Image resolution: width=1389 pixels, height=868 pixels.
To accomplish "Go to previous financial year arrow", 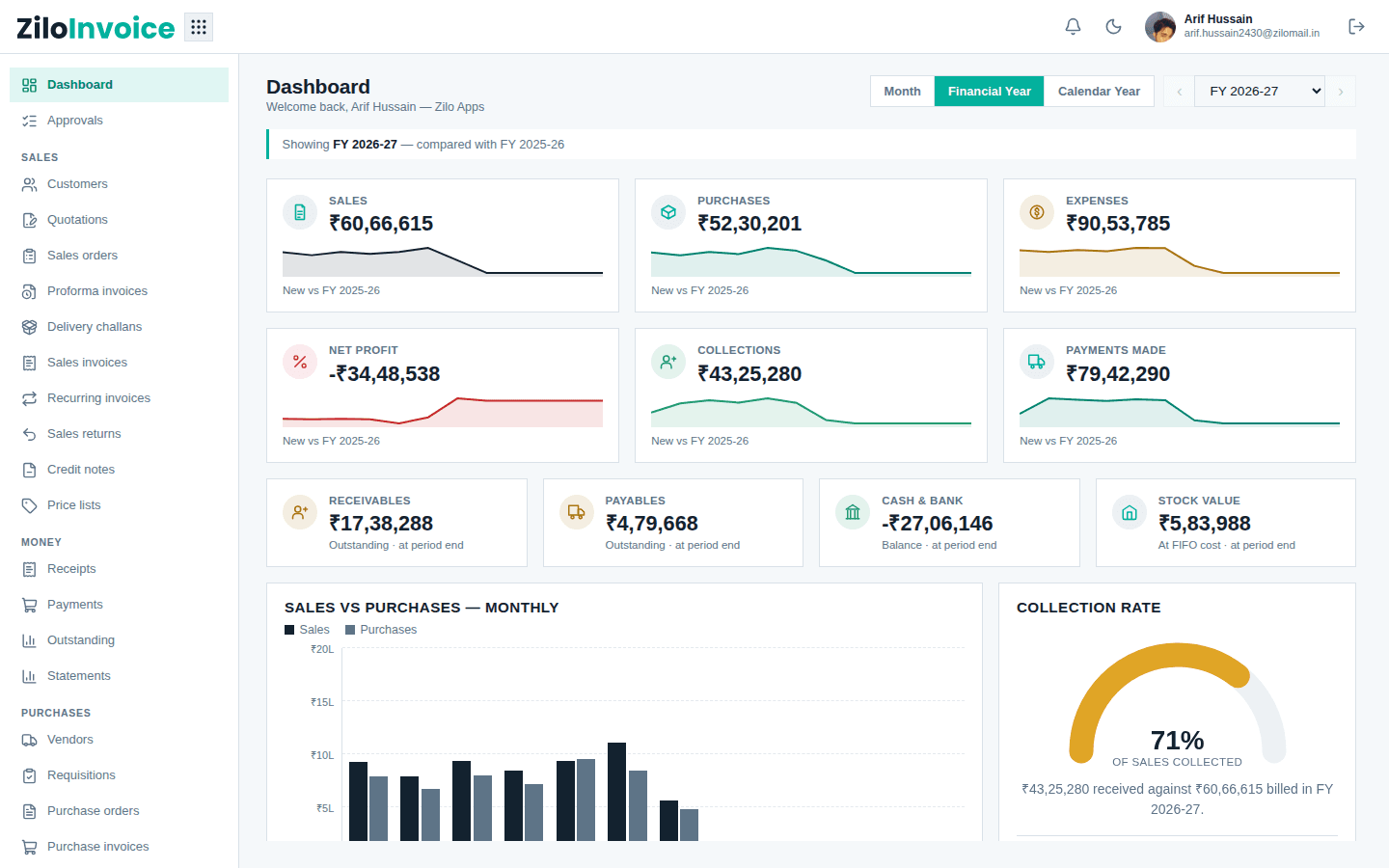I will [1179, 91].
